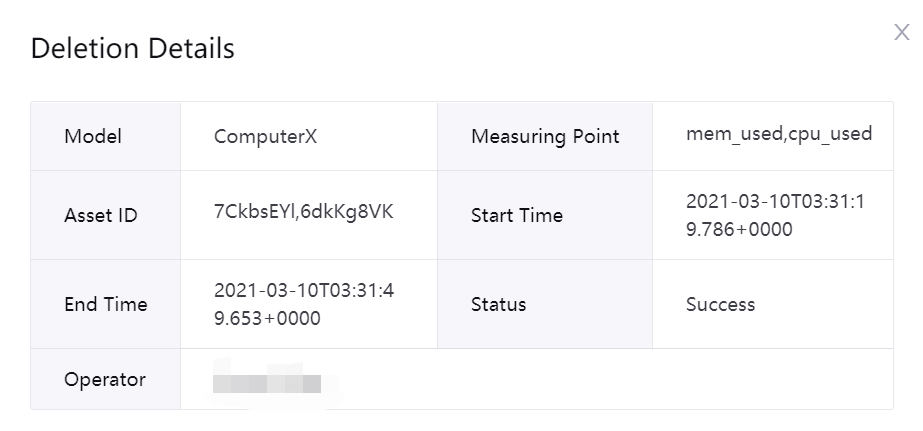Click the Measuring Point label
This screenshot has width=923, height=431.
tap(545, 136)
